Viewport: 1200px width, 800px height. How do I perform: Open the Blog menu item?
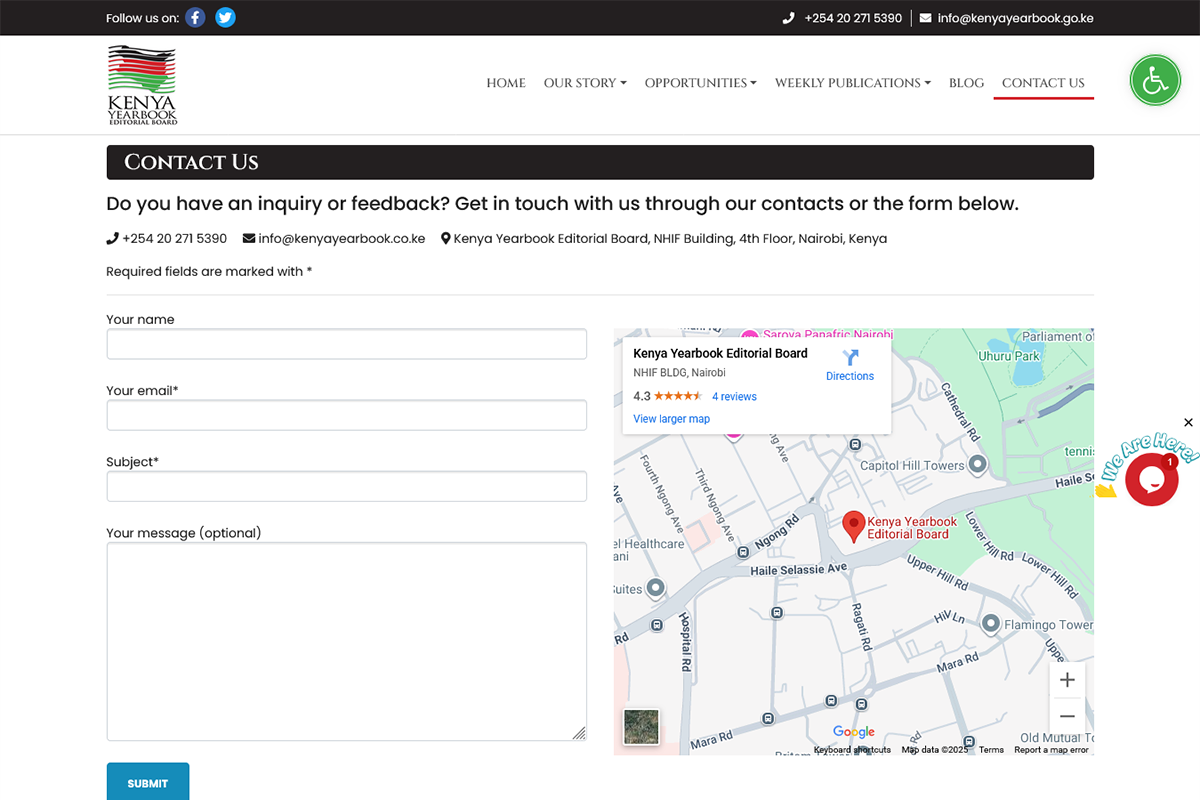(966, 83)
